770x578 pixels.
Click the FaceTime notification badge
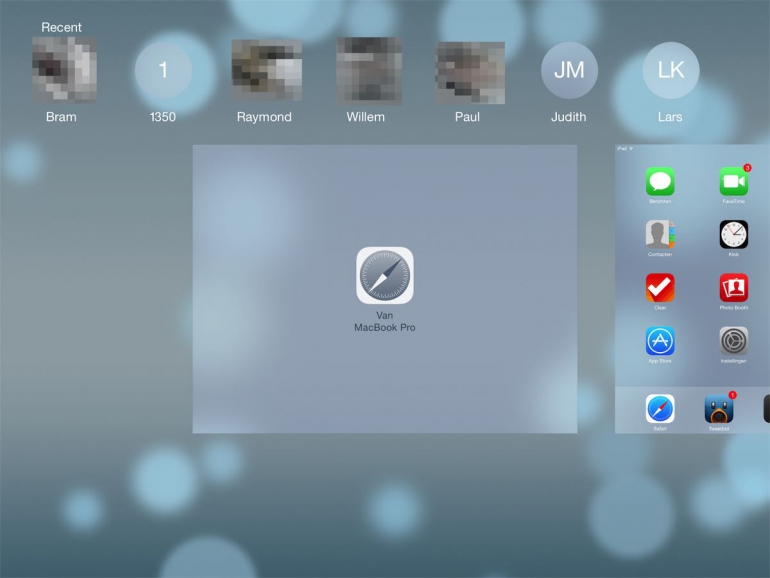pos(747,168)
